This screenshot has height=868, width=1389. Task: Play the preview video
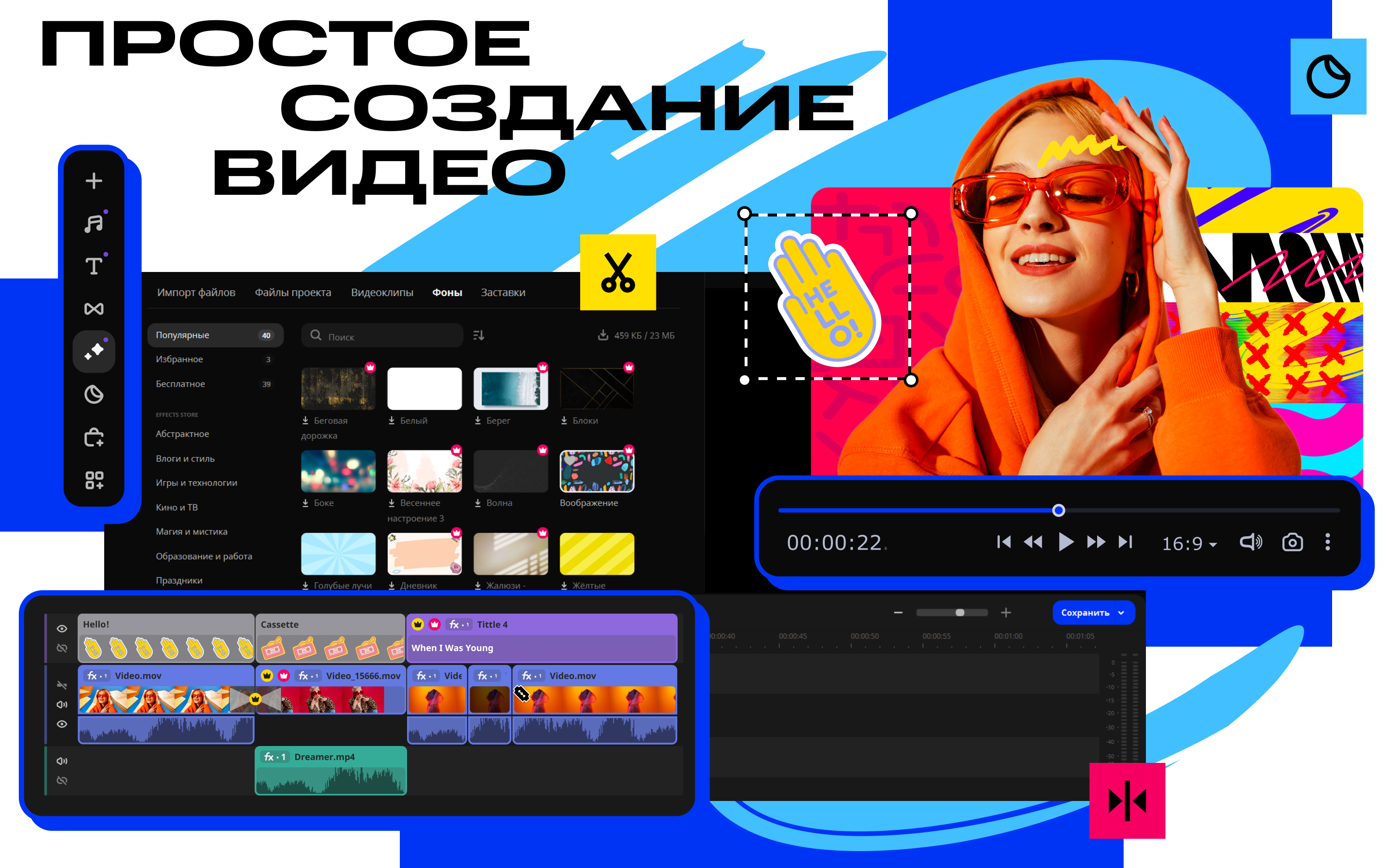coord(1065,542)
